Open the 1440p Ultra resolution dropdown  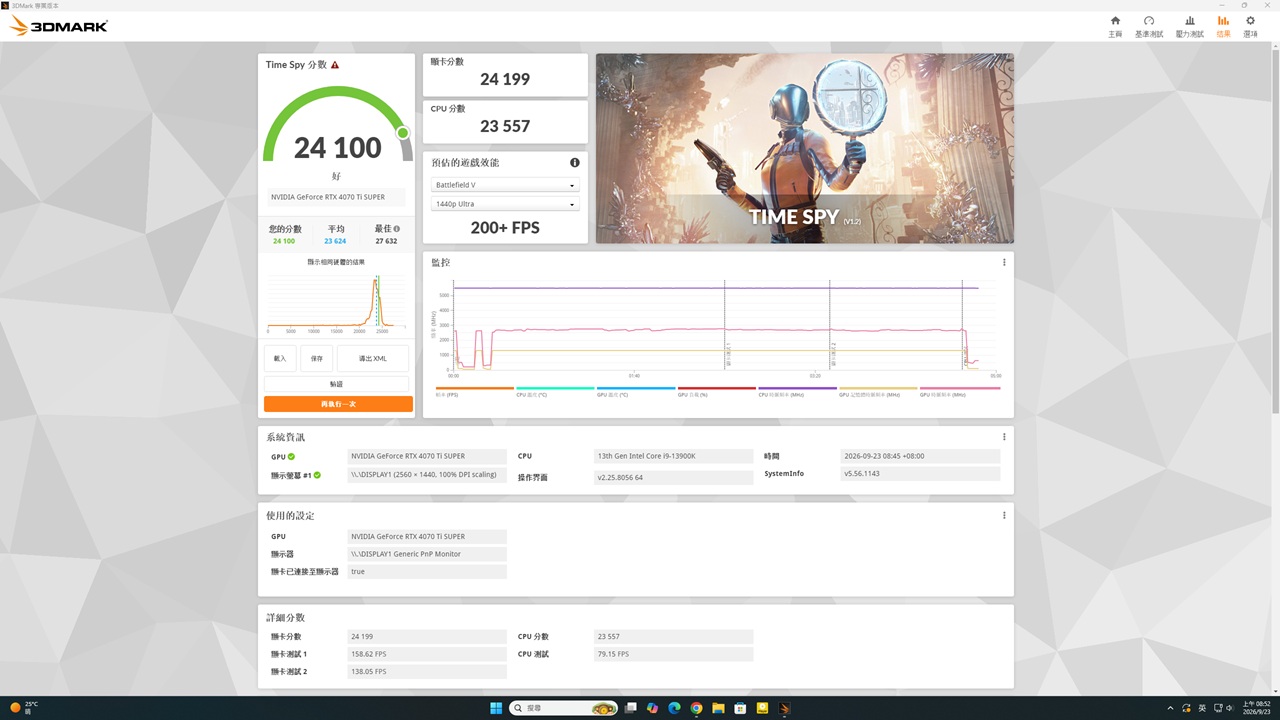pos(505,204)
